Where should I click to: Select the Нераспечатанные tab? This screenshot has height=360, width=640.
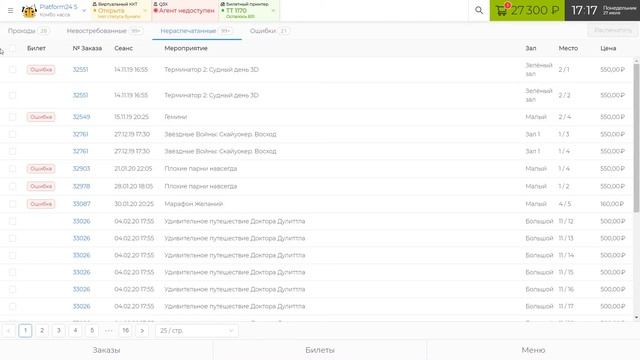[x=196, y=31]
